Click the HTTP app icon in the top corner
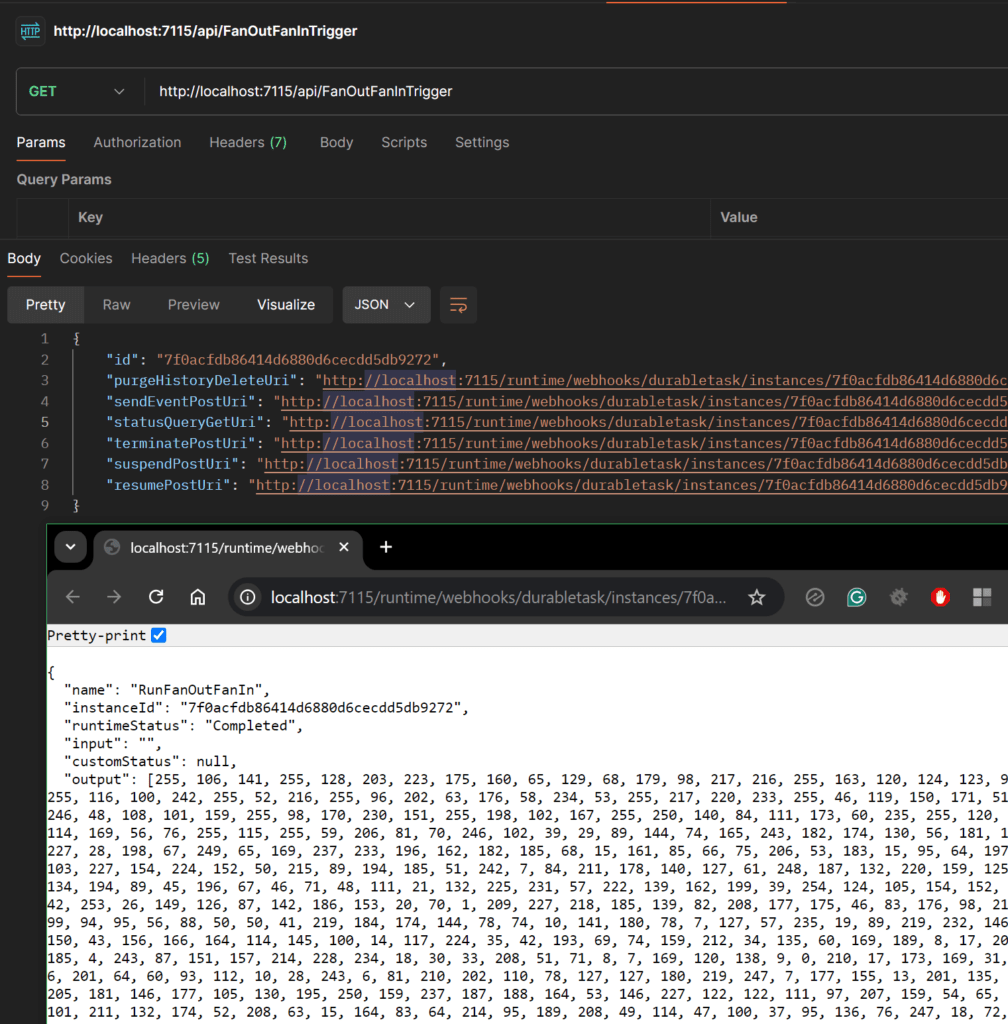Viewport: 1008px width, 1024px height. coord(30,30)
